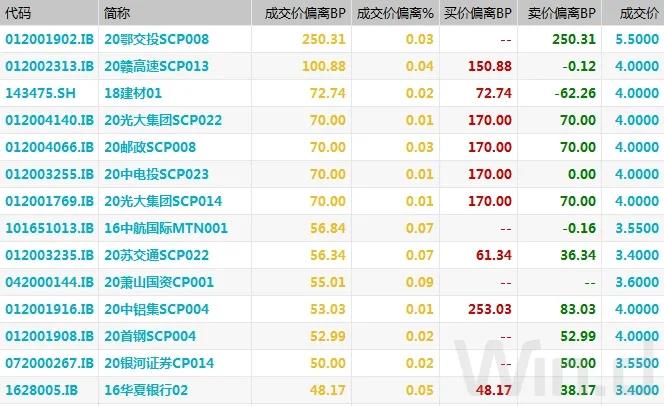Click trade price 3.6000 for 20萧山国资CP001
The height and width of the screenshot is (406, 664).
point(637,282)
